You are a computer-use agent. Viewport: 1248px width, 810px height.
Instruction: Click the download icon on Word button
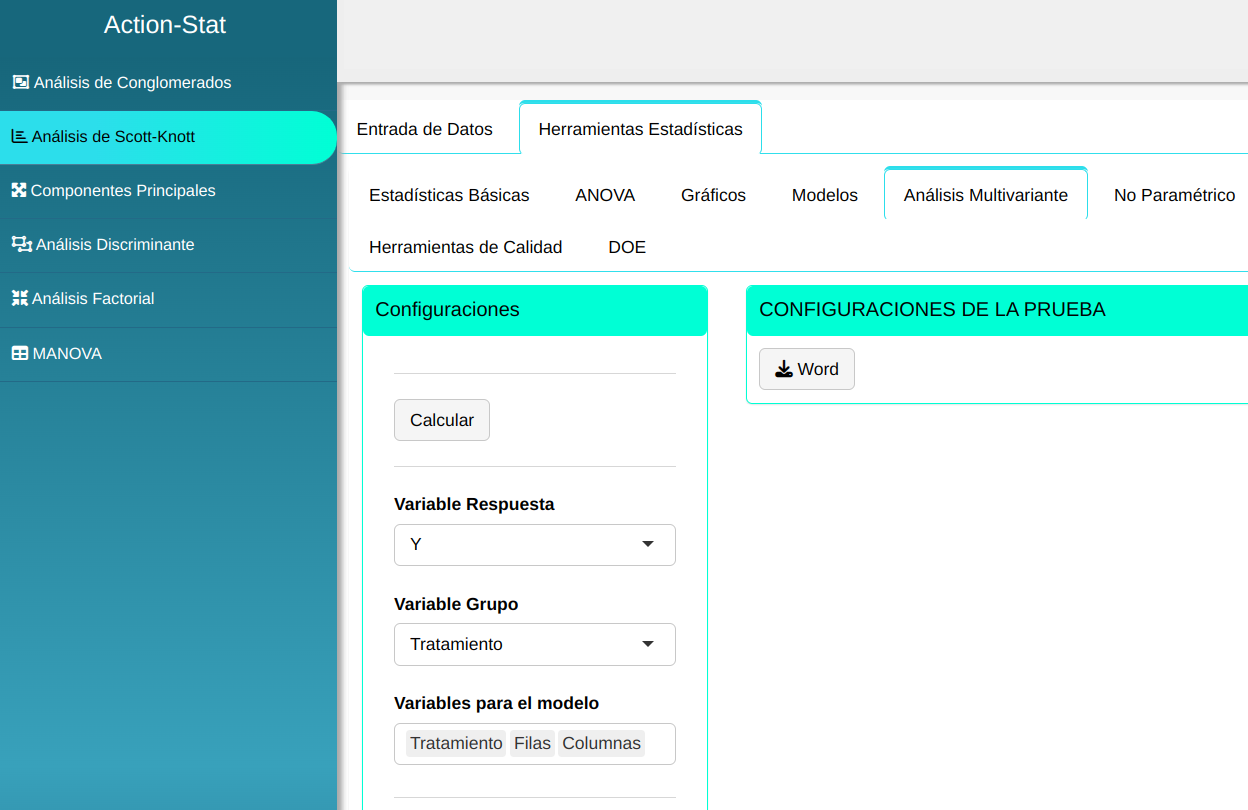784,369
